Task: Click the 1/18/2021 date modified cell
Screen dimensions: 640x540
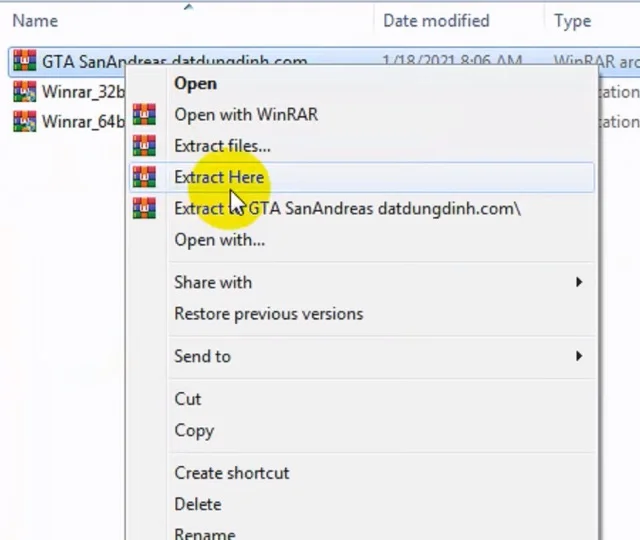Action: tap(452, 60)
